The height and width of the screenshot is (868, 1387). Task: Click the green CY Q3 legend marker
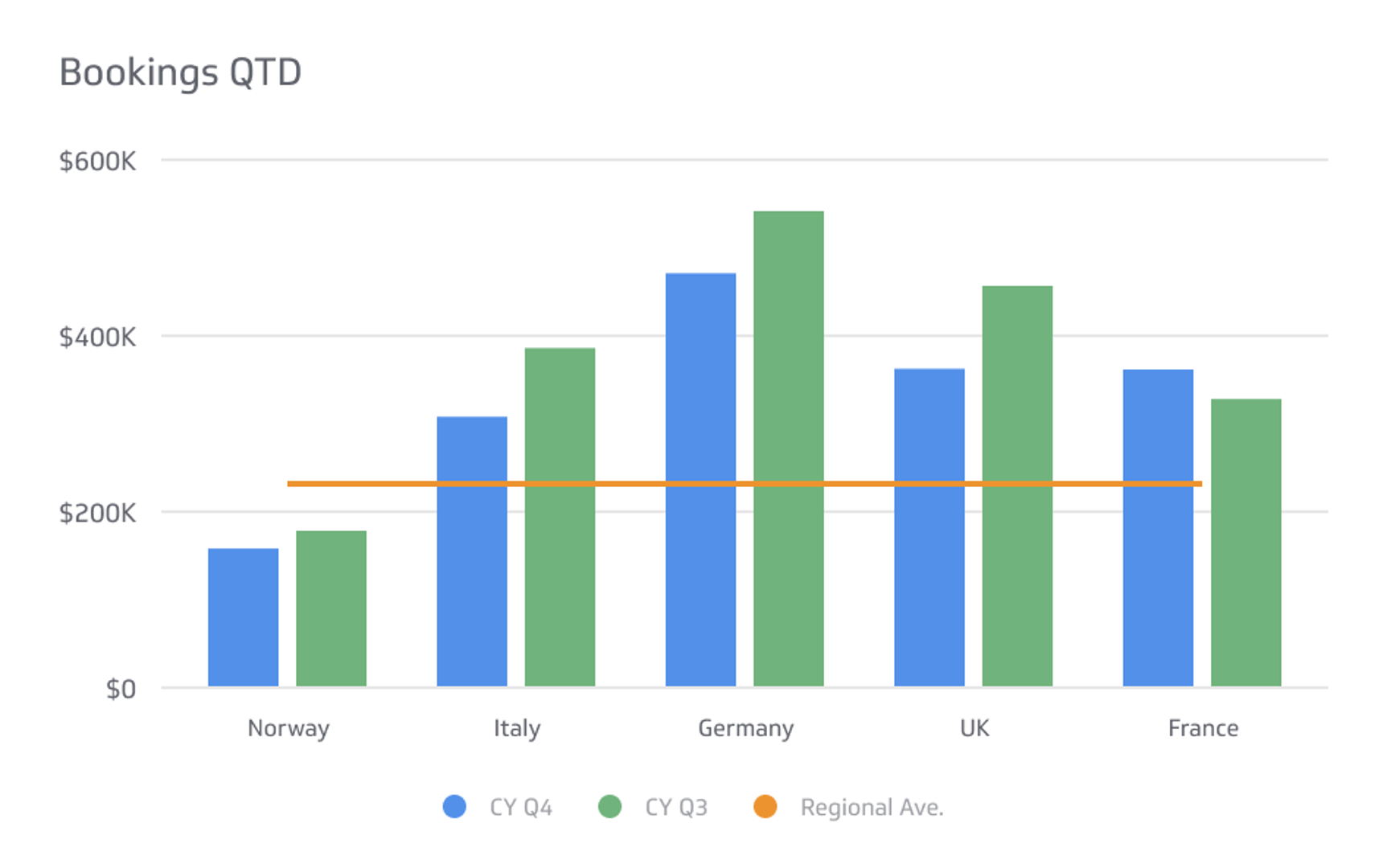pyautogui.click(x=608, y=806)
